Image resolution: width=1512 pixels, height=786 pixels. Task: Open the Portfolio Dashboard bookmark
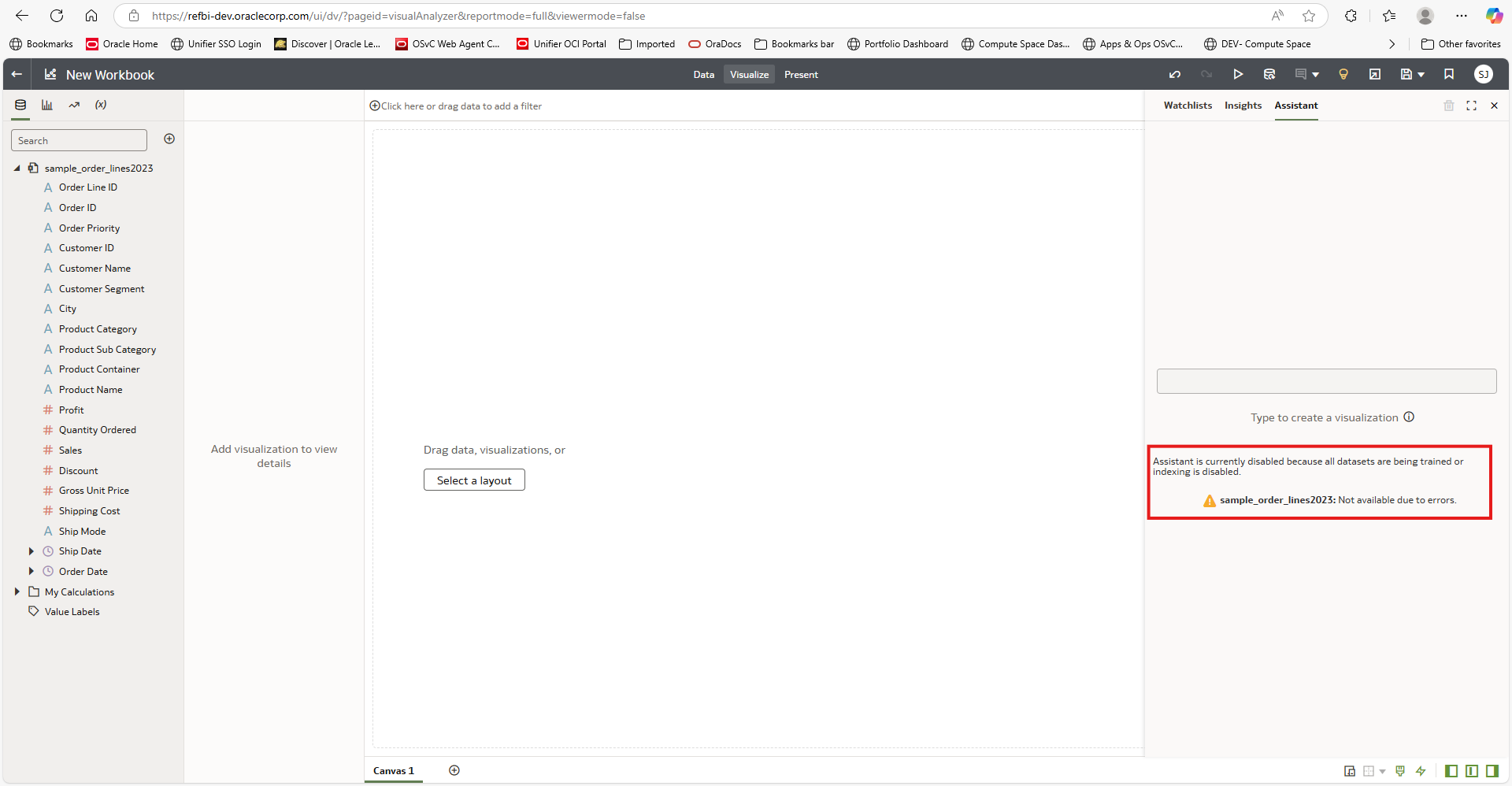[898, 44]
